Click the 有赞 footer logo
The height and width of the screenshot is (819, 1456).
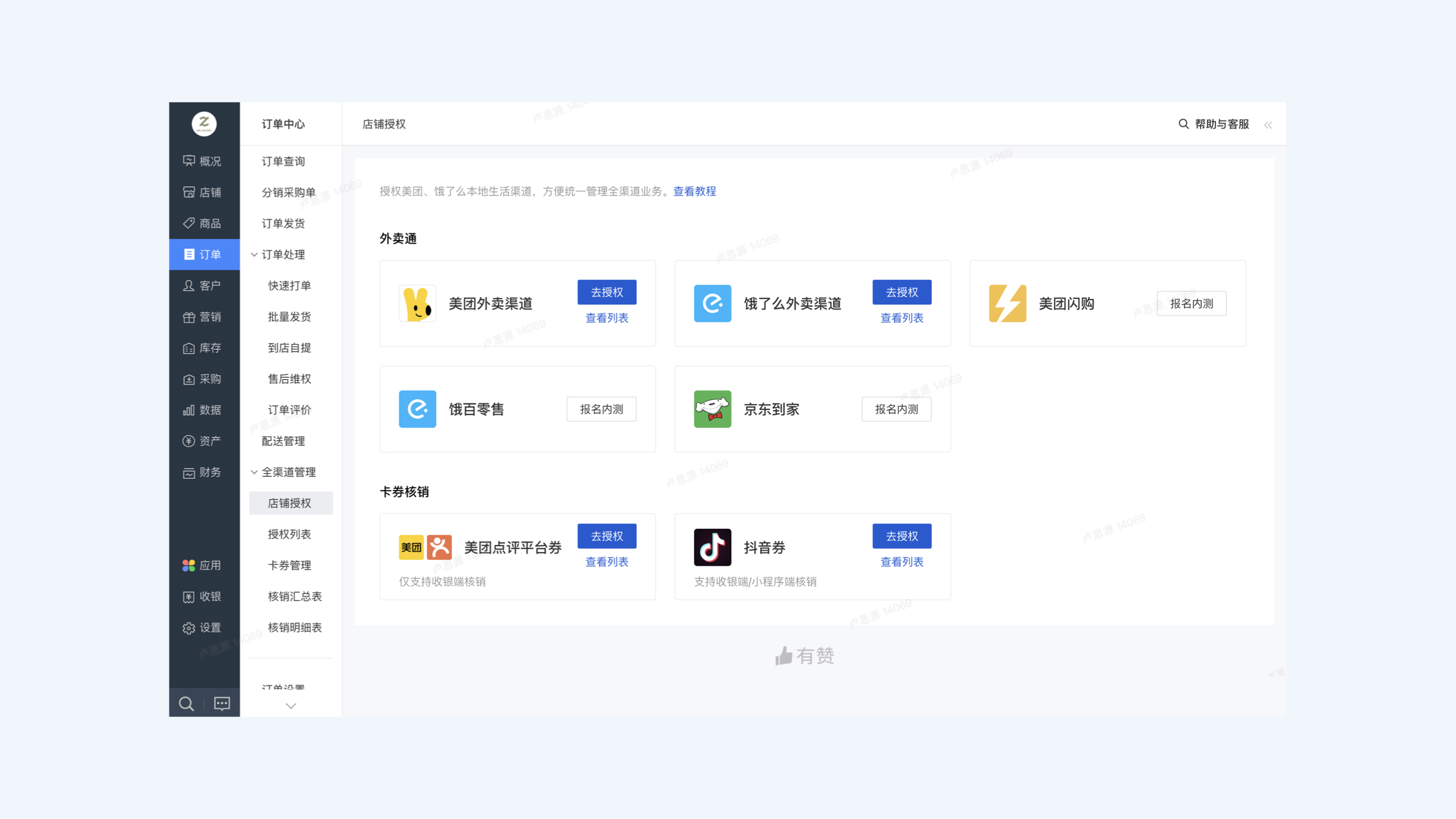tap(804, 656)
